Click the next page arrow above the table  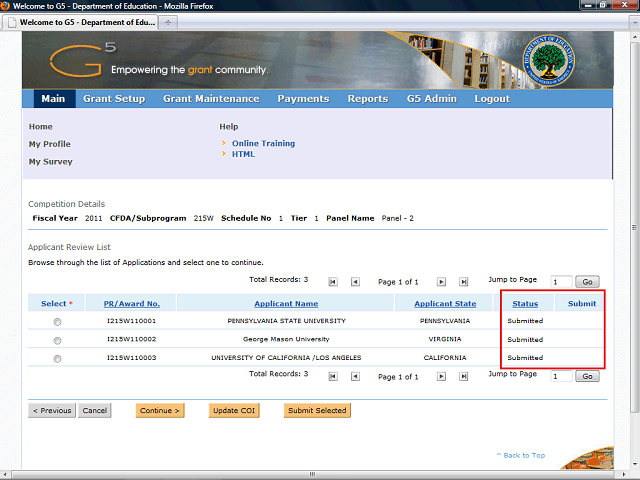point(441,282)
